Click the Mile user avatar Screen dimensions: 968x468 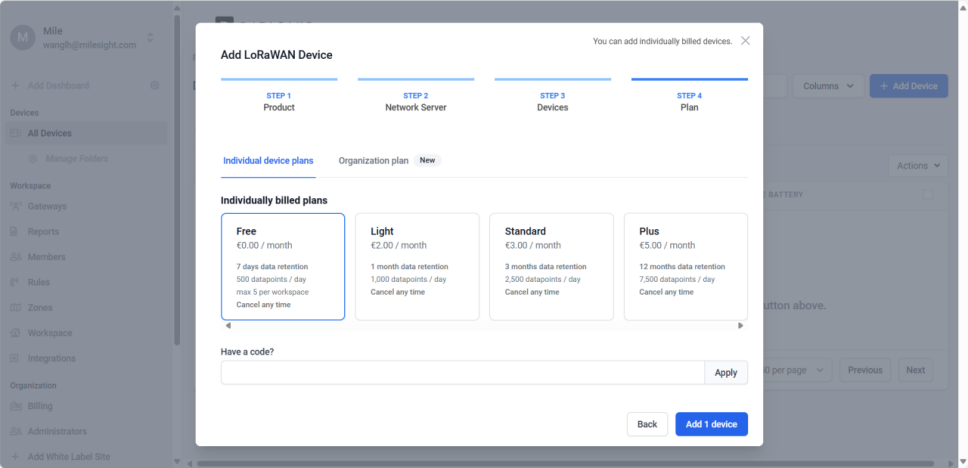pos(23,38)
